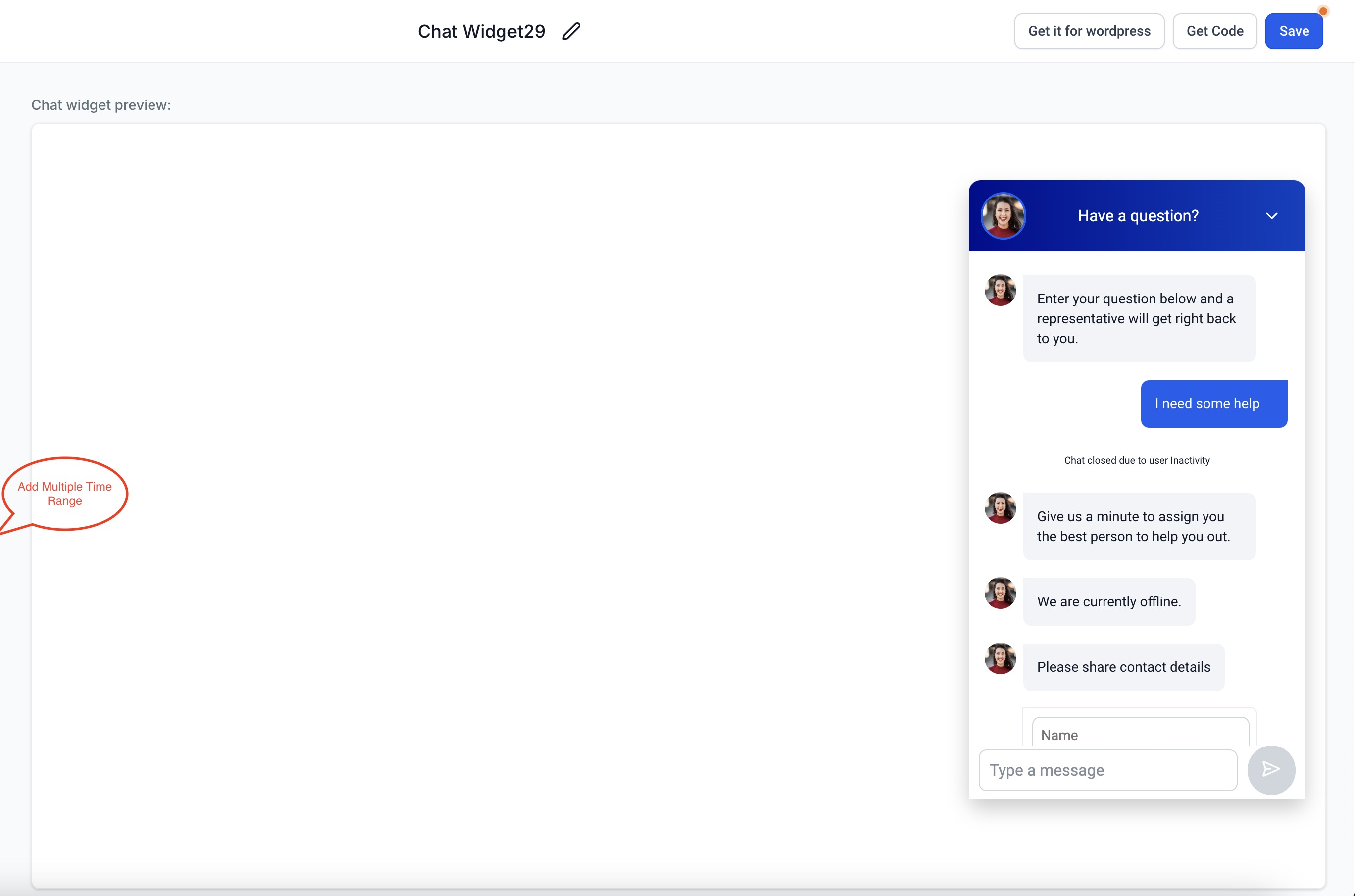Click the Chat Widget29 title text
This screenshot has width=1355, height=896.
pos(481,31)
